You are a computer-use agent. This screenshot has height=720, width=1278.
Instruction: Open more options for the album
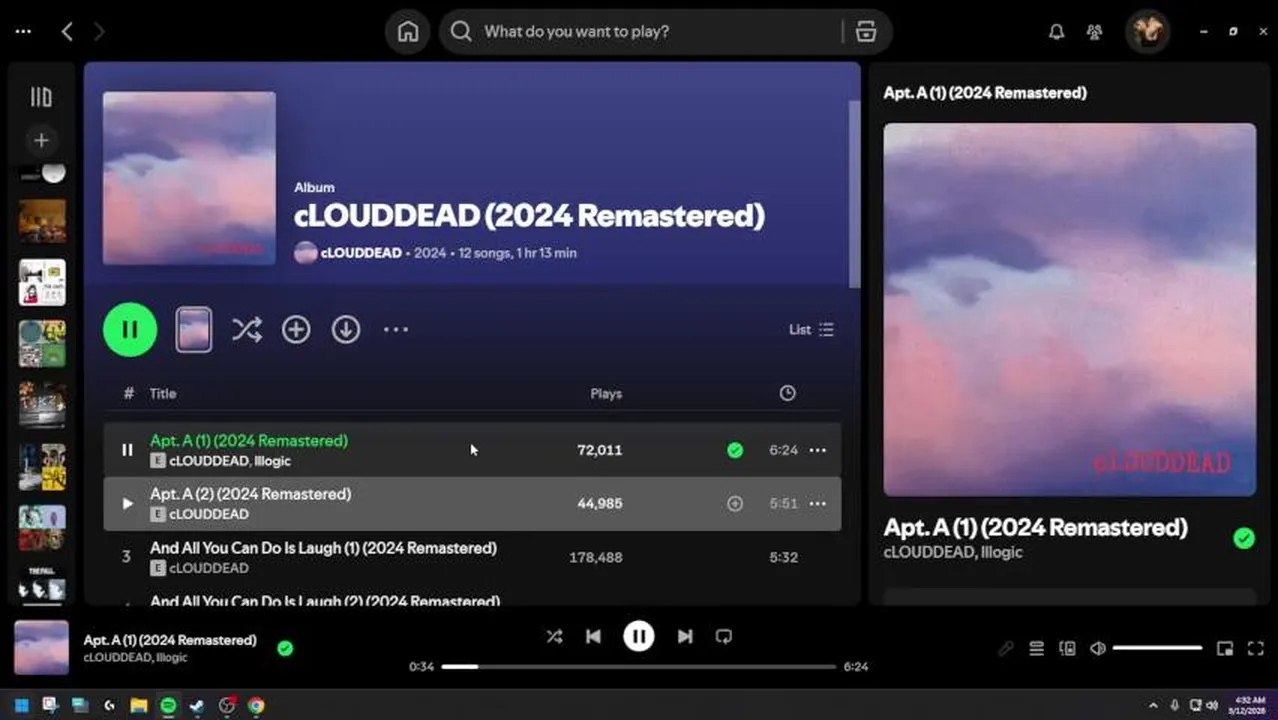(396, 329)
